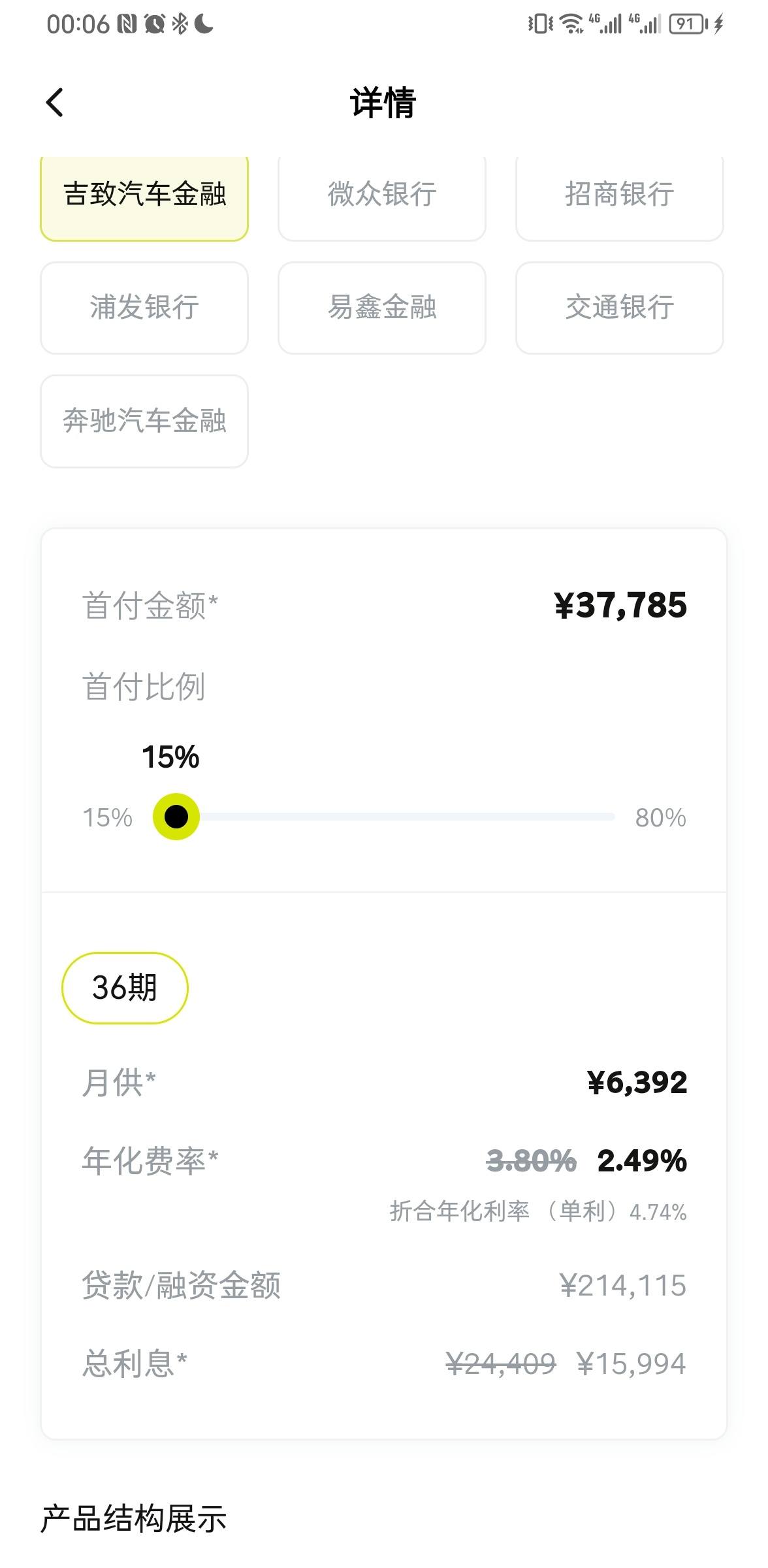This screenshot has width=768, height=1568.
Task: Tap the vibrate mode status icon
Action: [x=540, y=24]
